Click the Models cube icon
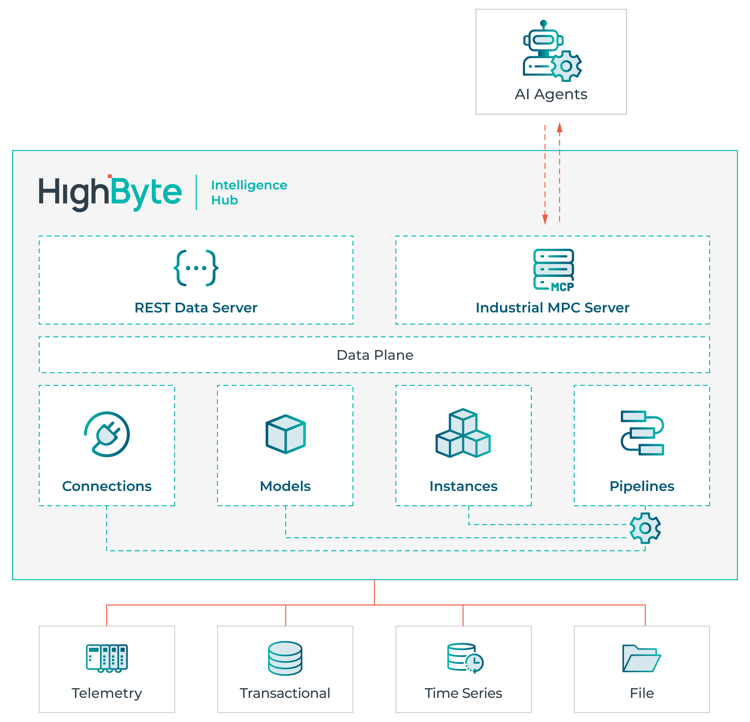 [x=286, y=434]
